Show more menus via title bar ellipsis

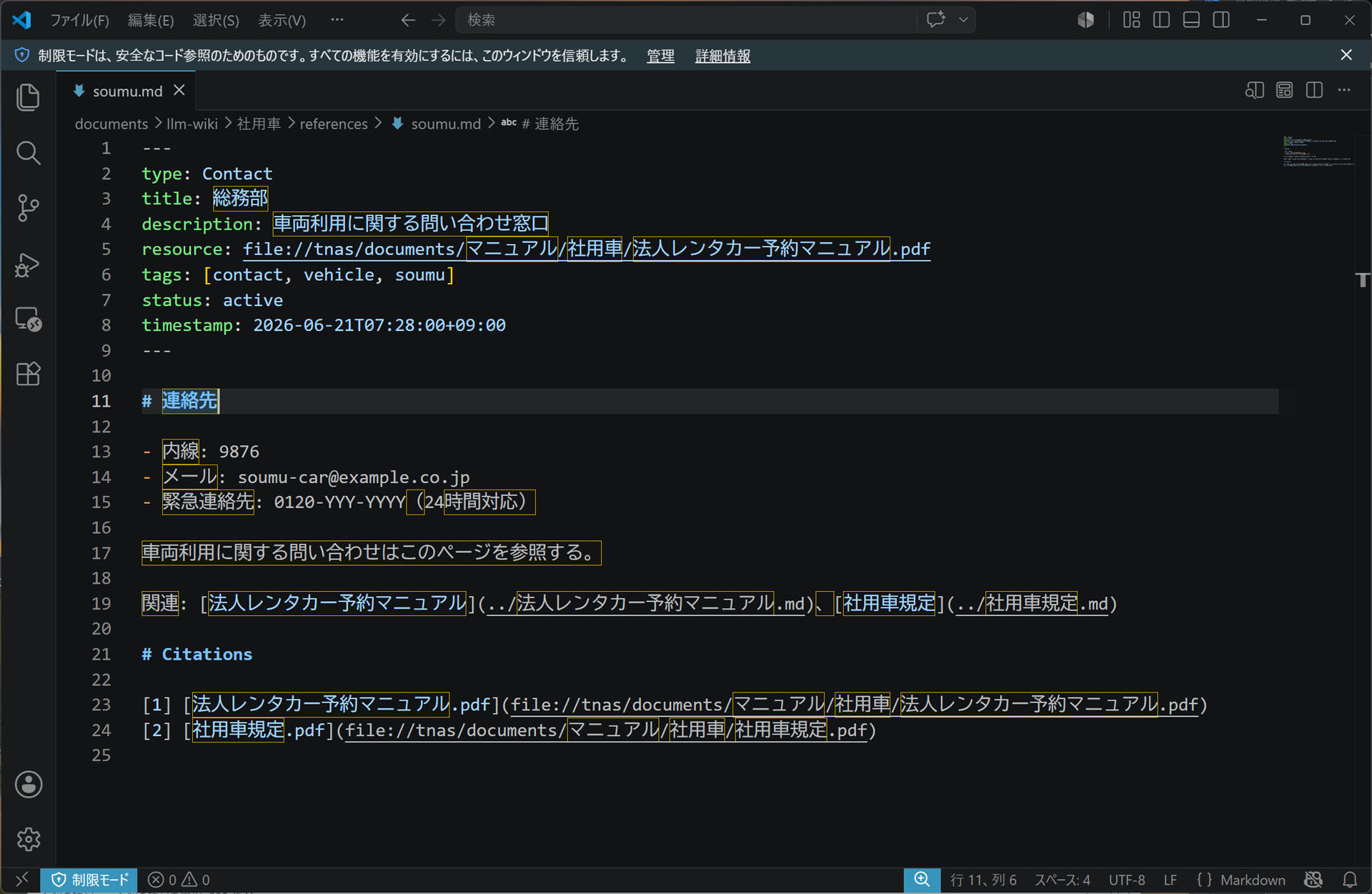coord(337,20)
